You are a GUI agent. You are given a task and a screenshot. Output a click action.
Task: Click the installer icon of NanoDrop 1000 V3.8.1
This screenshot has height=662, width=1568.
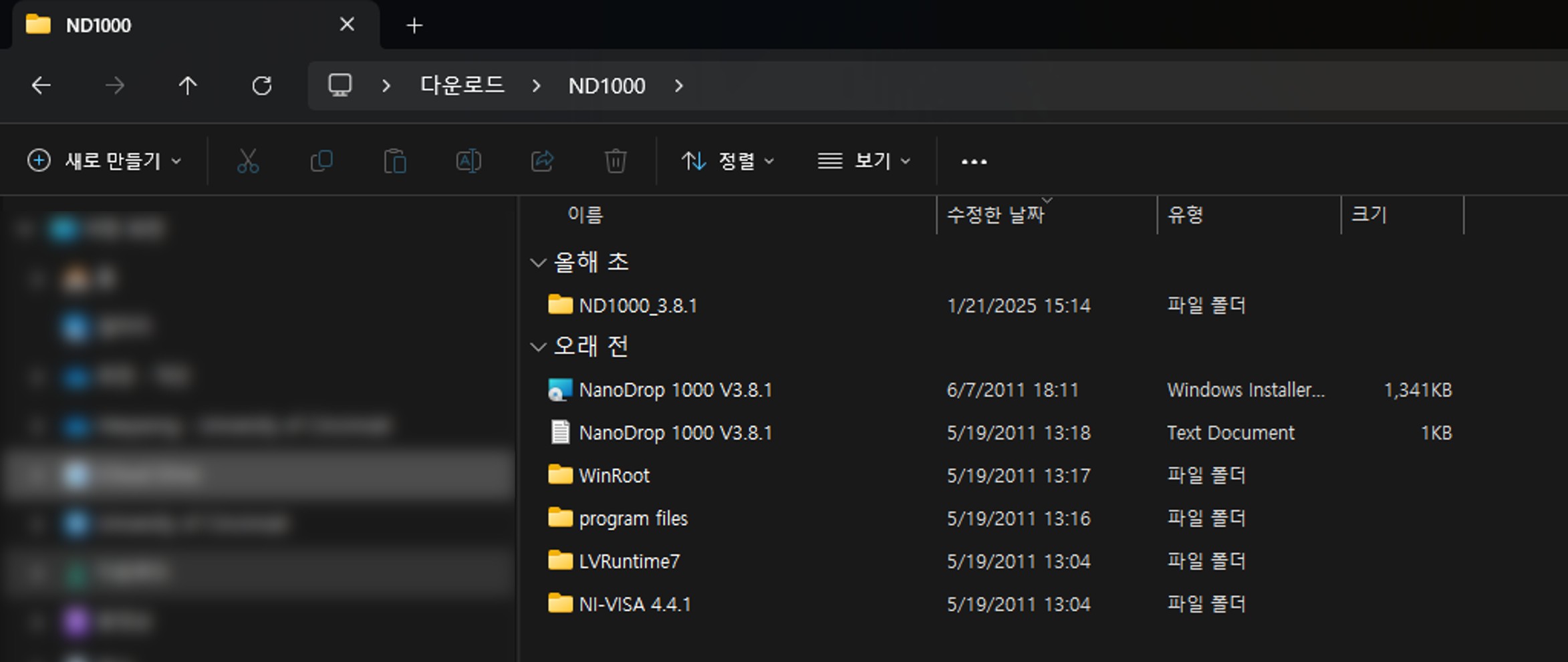pos(560,389)
